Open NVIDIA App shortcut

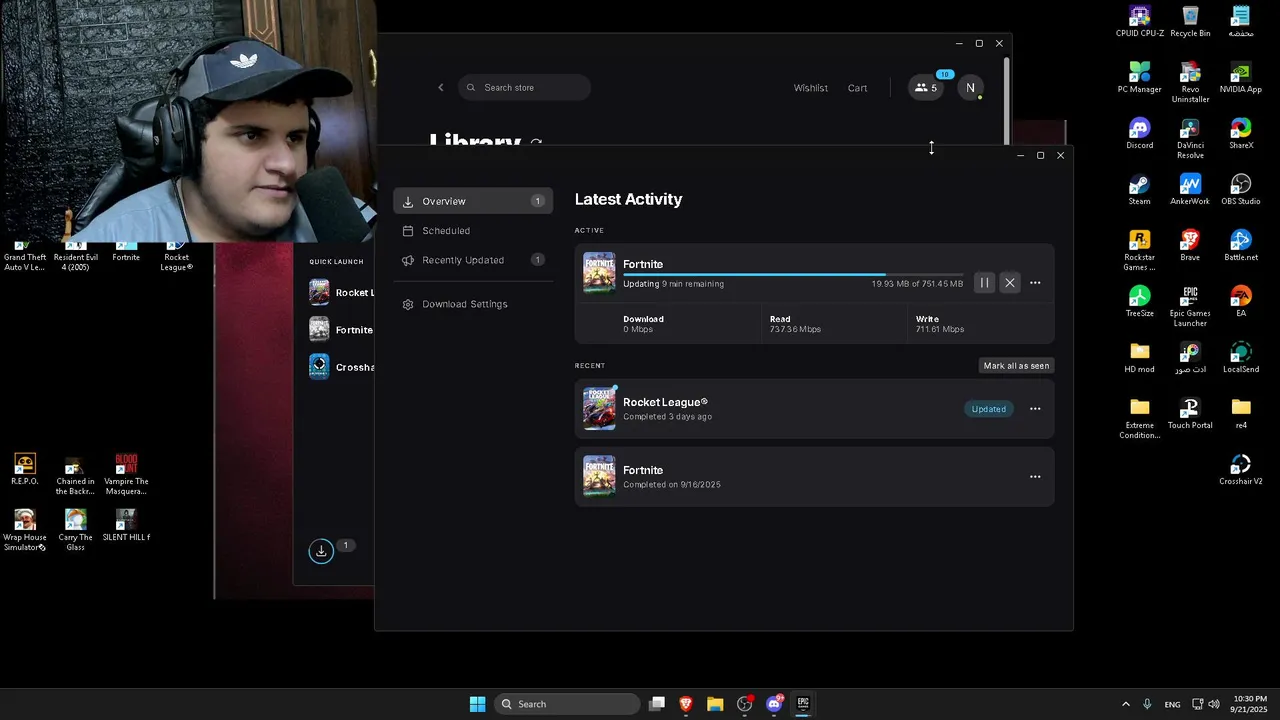click(x=1241, y=78)
